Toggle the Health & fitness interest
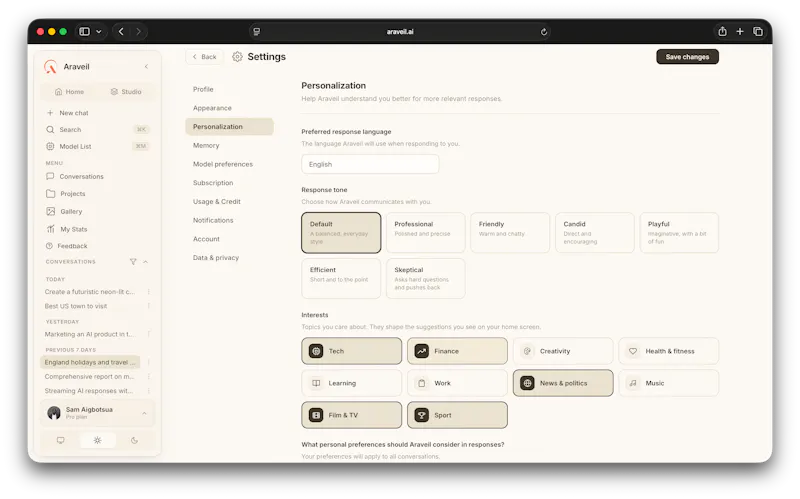Image resolution: width=800 pixels, height=499 pixels. pos(668,351)
